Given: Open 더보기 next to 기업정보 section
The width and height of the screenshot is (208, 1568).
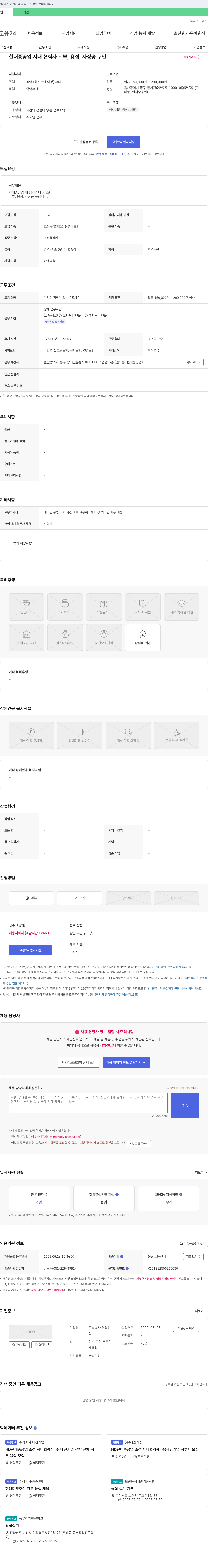Looking at the screenshot, I should [201, 1311].
